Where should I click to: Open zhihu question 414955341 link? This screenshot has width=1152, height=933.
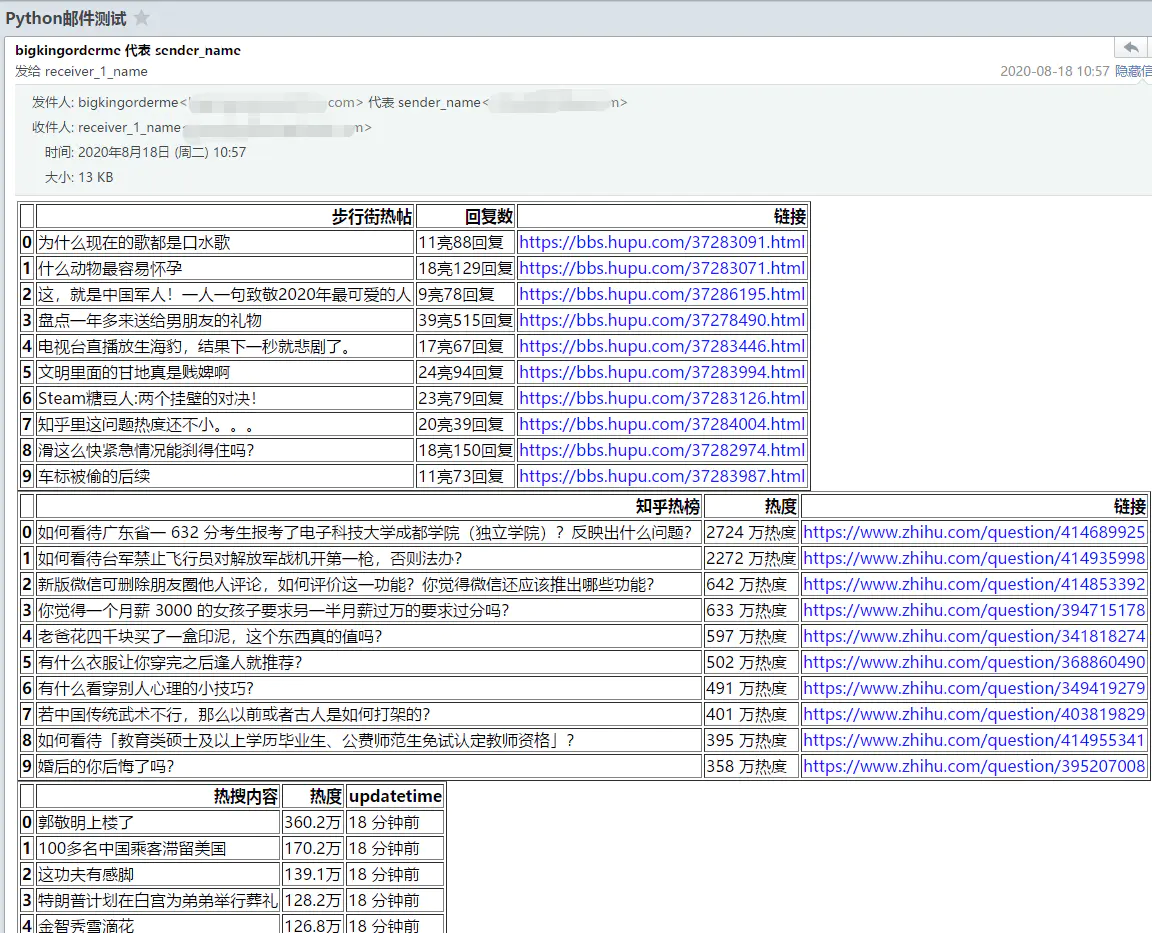(x=974, y=741)
